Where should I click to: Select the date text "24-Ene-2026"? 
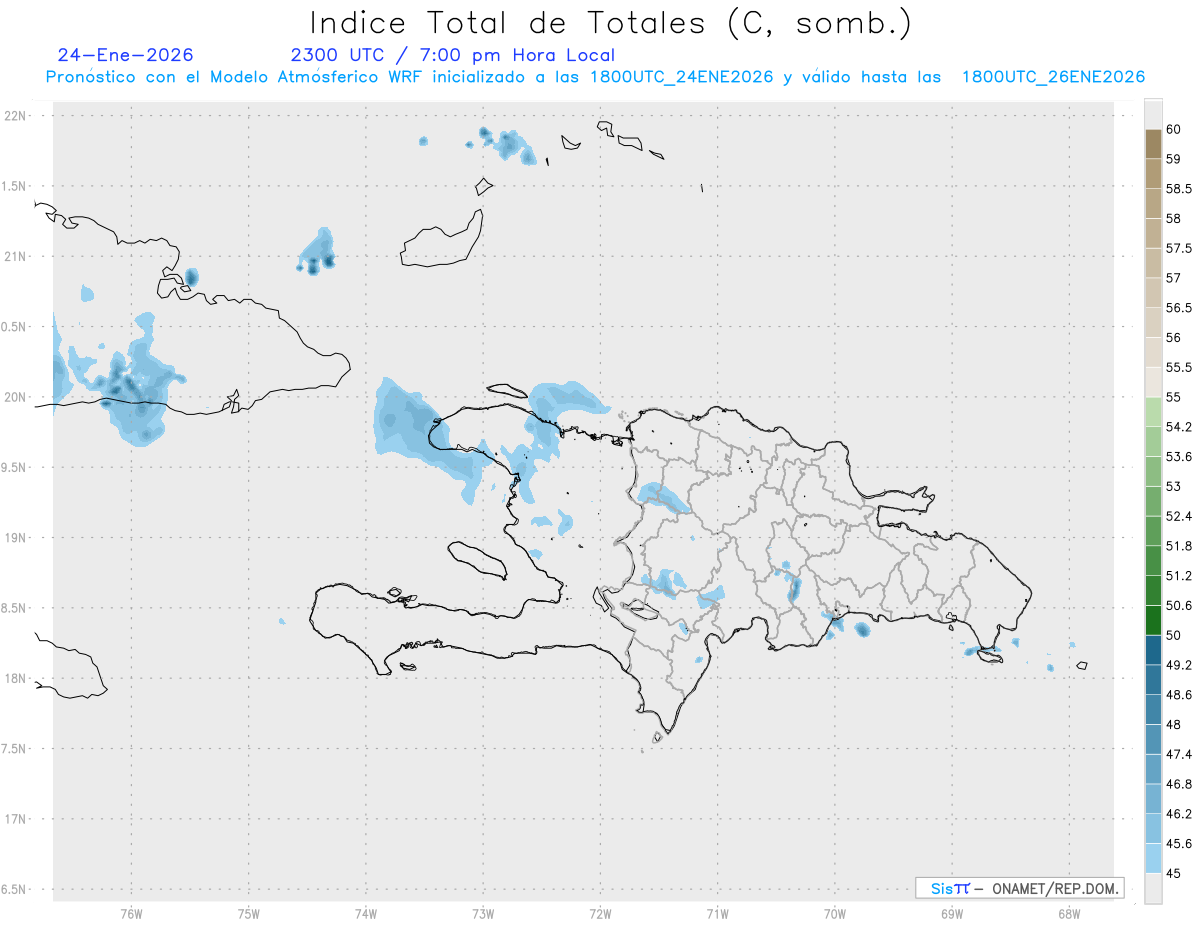[x=125, y=55]
